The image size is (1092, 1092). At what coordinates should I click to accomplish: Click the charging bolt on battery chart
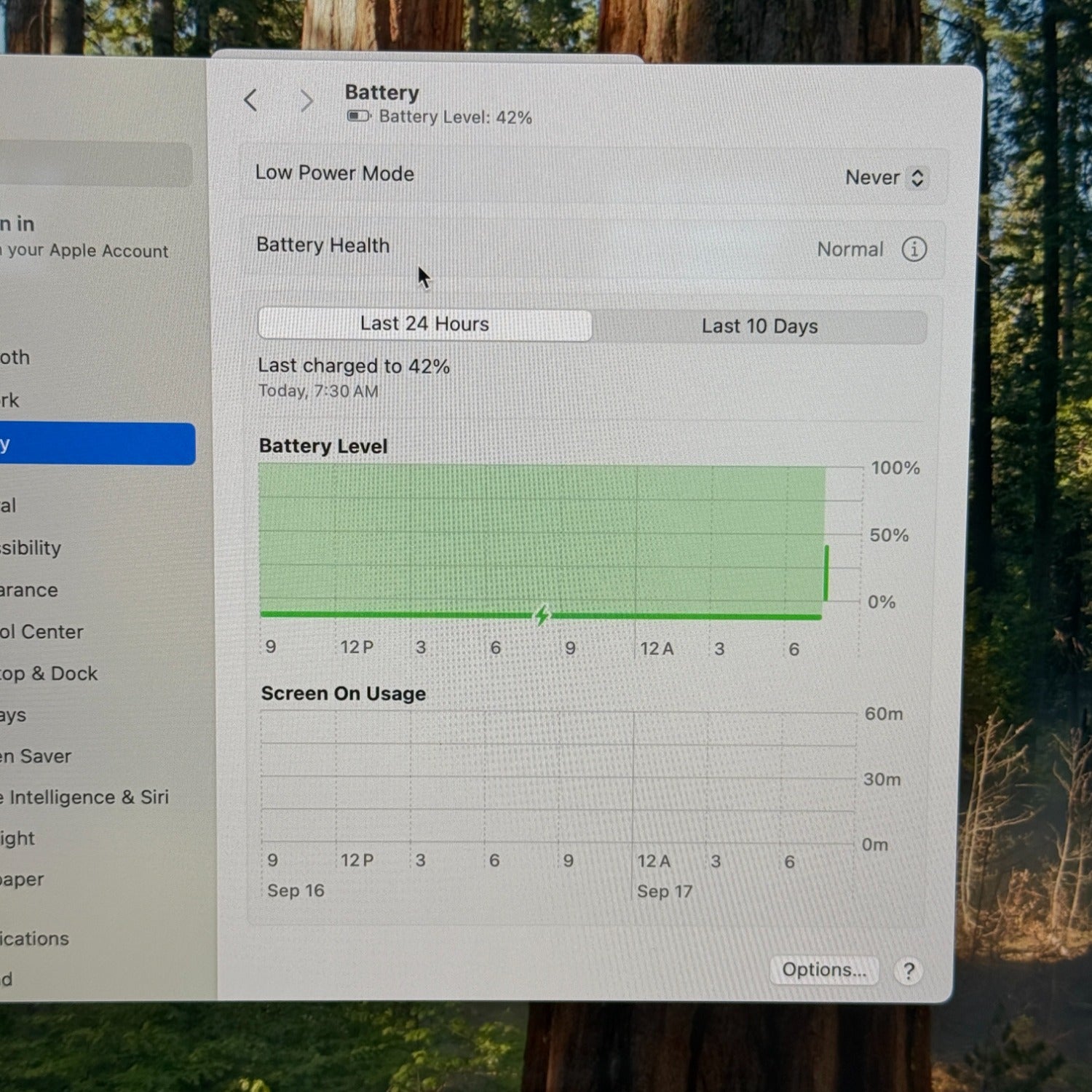[x=542, y=615]
